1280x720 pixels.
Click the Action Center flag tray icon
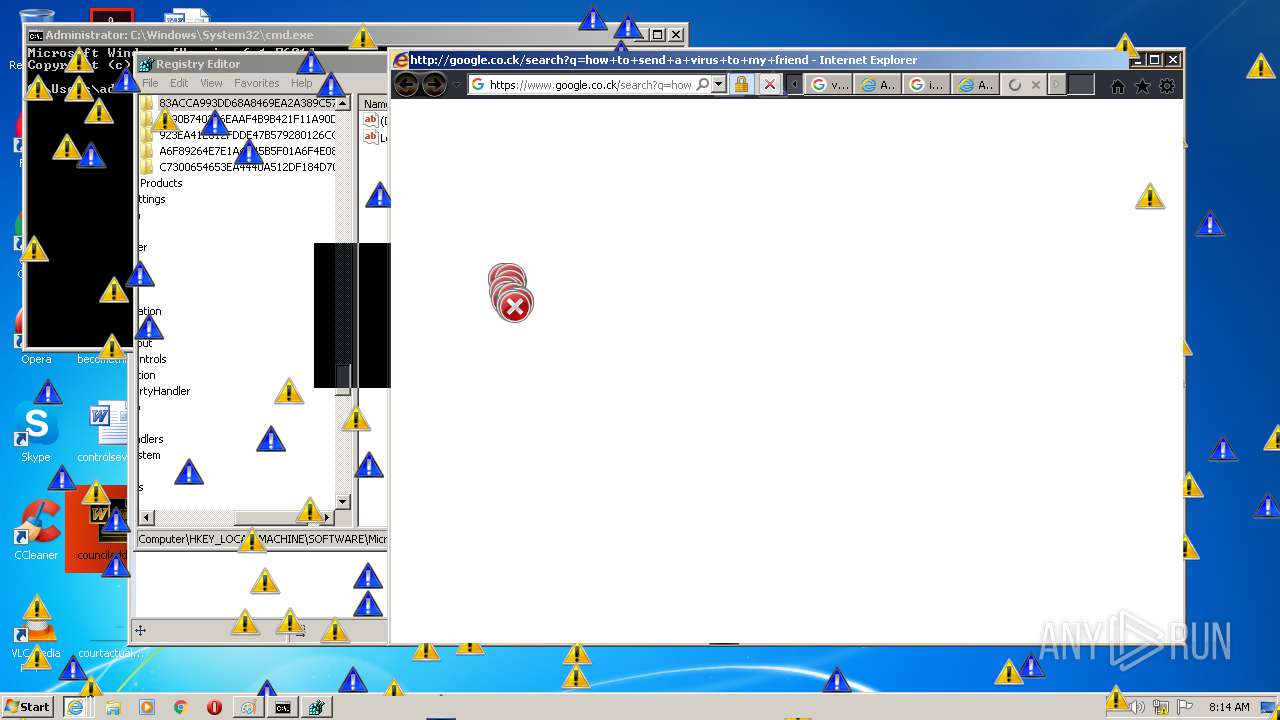pos(1185,707)
